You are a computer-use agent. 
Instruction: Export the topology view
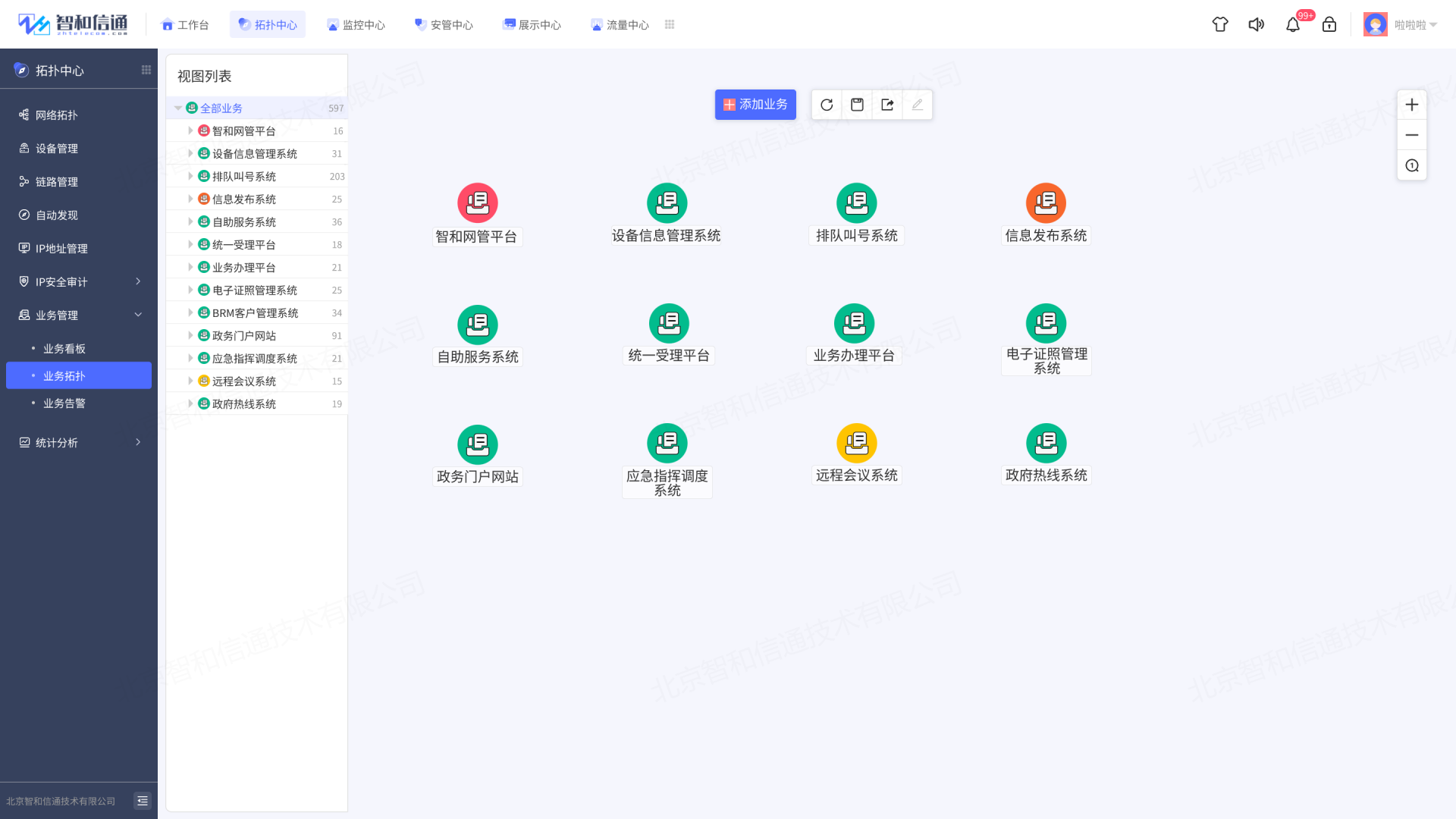(886, 105)
